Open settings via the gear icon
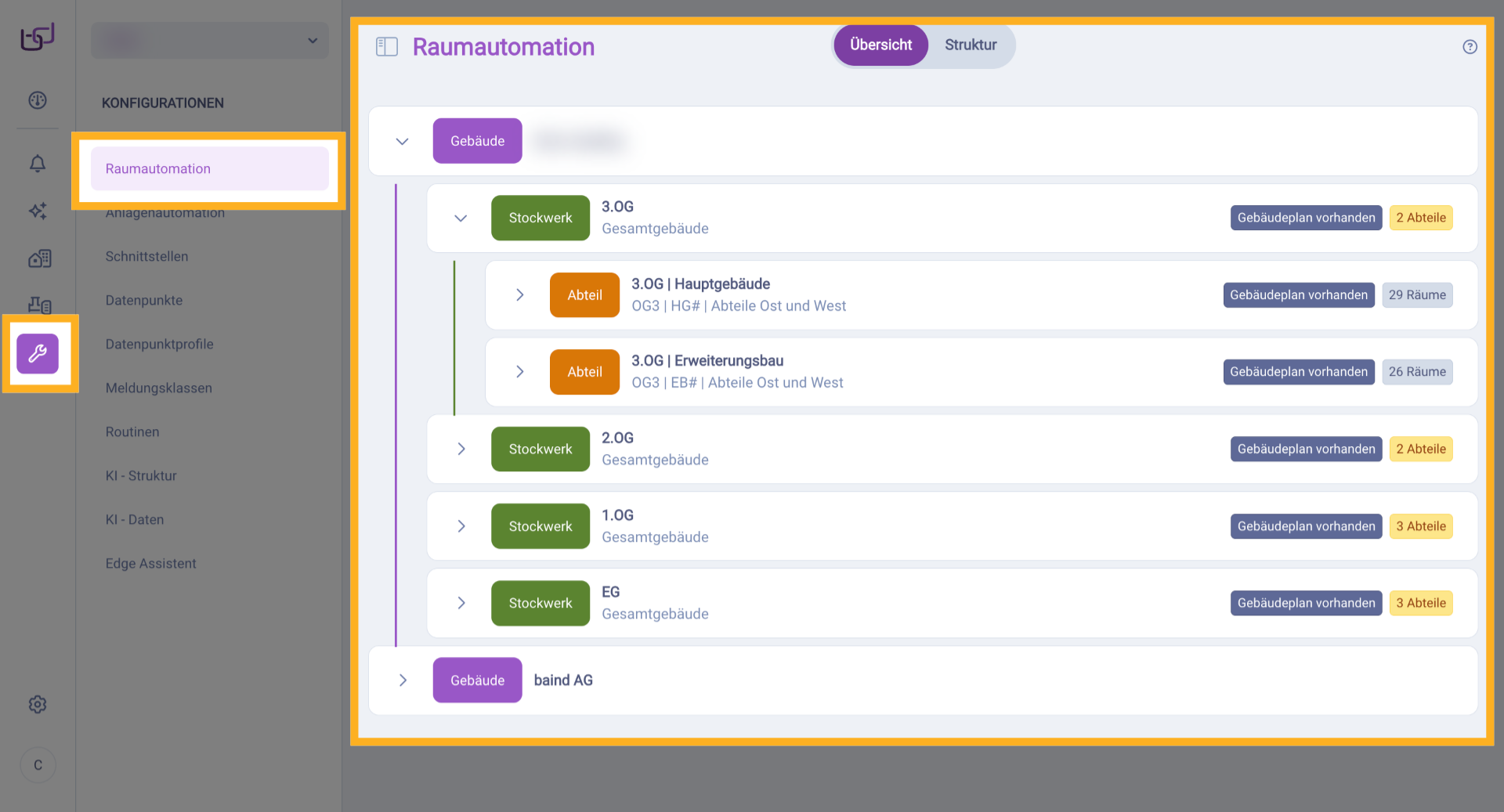This screenshot has height=812, width=1504. tap(38, 705)
